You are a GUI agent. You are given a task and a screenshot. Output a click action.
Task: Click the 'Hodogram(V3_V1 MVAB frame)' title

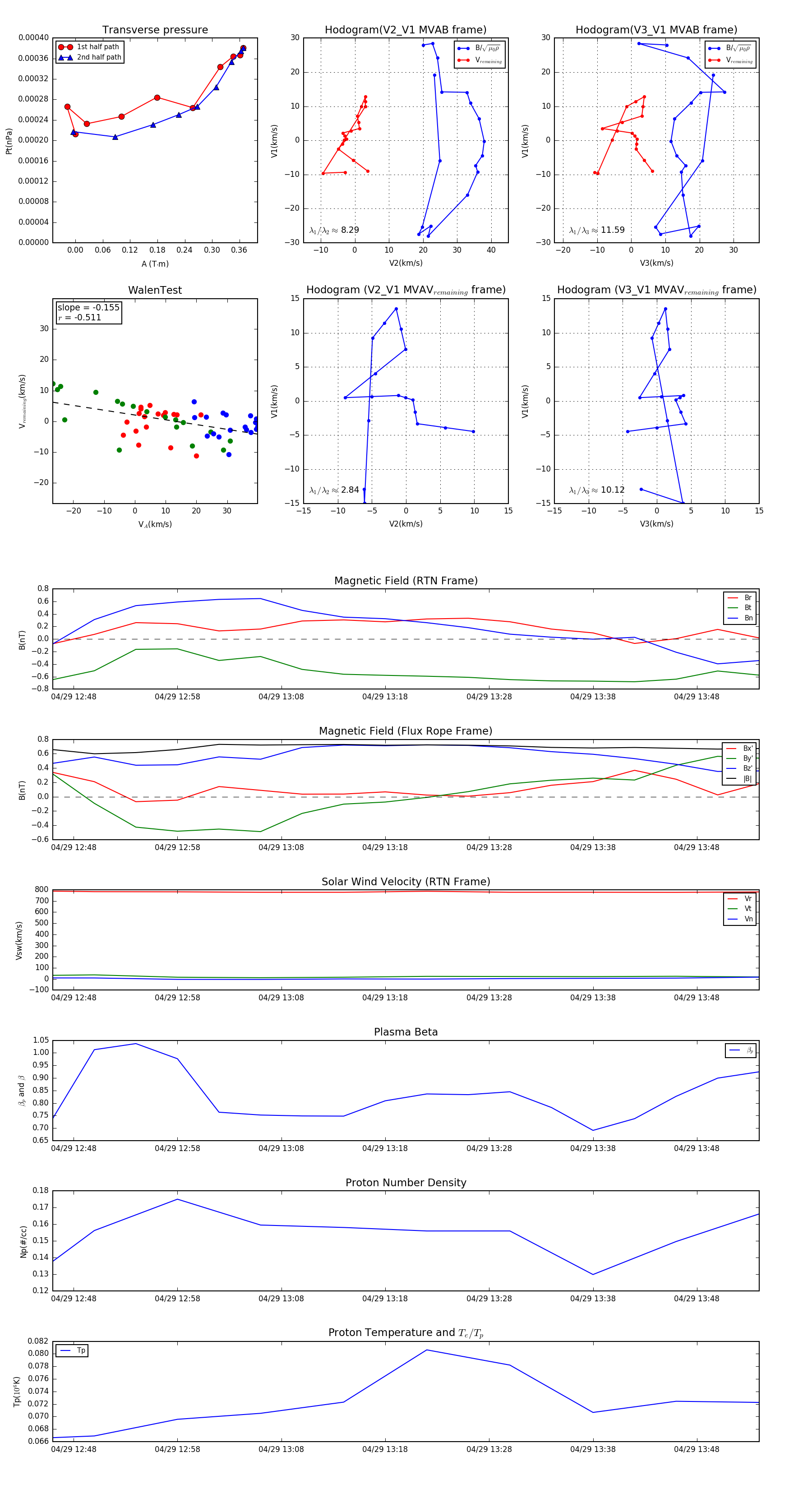click(656, 30)
